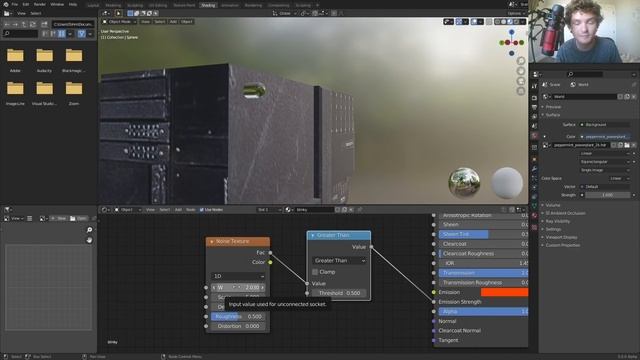Click the W value field in Noise Texture

[x=238, y=288]
